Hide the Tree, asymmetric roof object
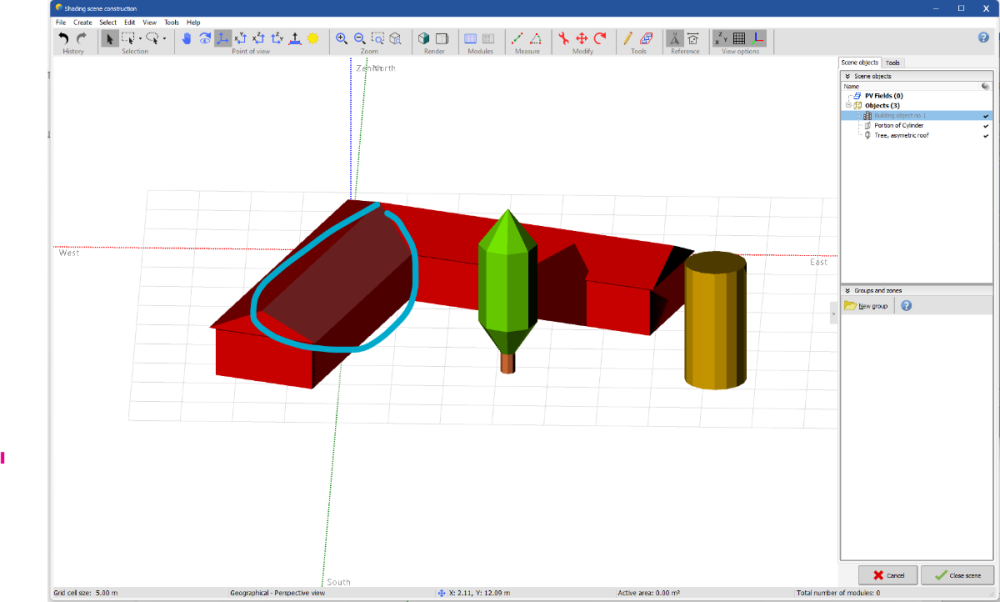 (x=985, y=135)
